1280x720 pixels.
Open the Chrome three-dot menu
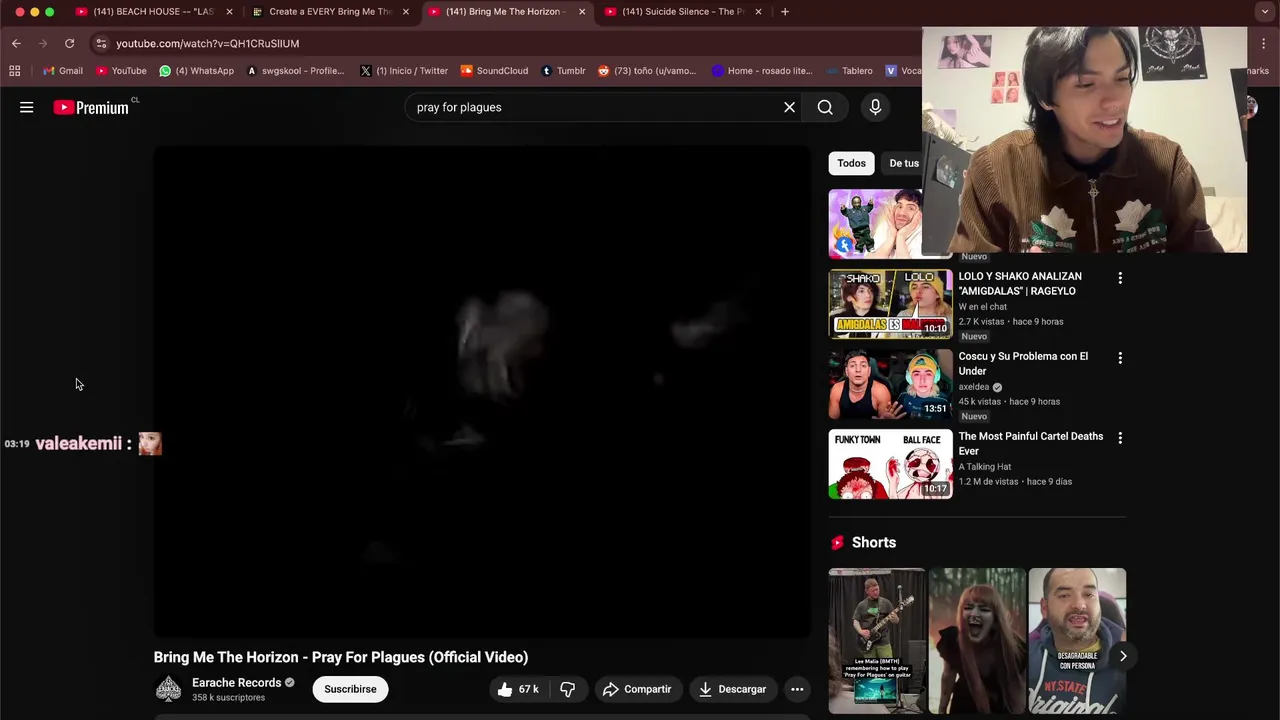tap(1265, 43)
